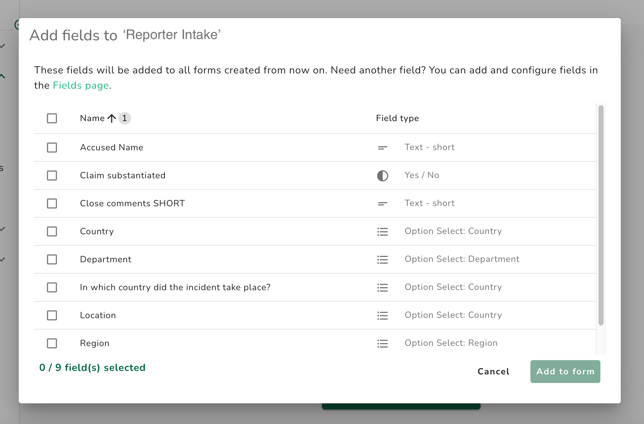Check the Region field checkbox
Image resolution: width=644 pixels, height=424 pixels.
coord(52,344)
